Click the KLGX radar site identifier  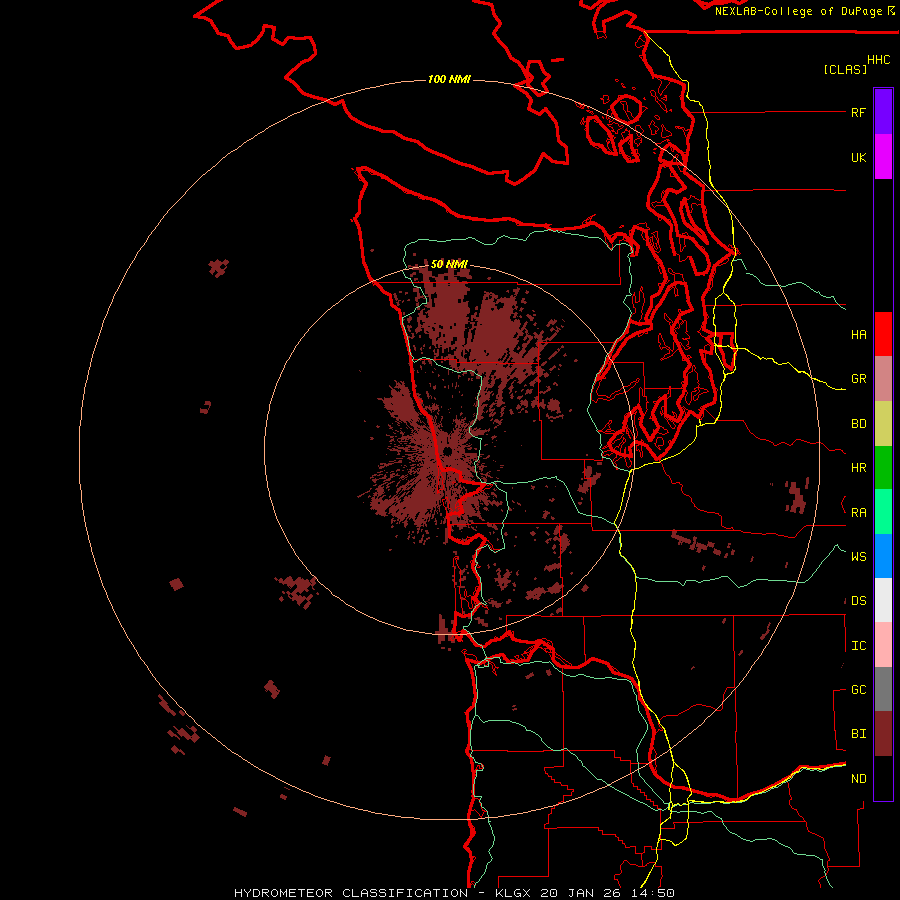coord(511,893)
